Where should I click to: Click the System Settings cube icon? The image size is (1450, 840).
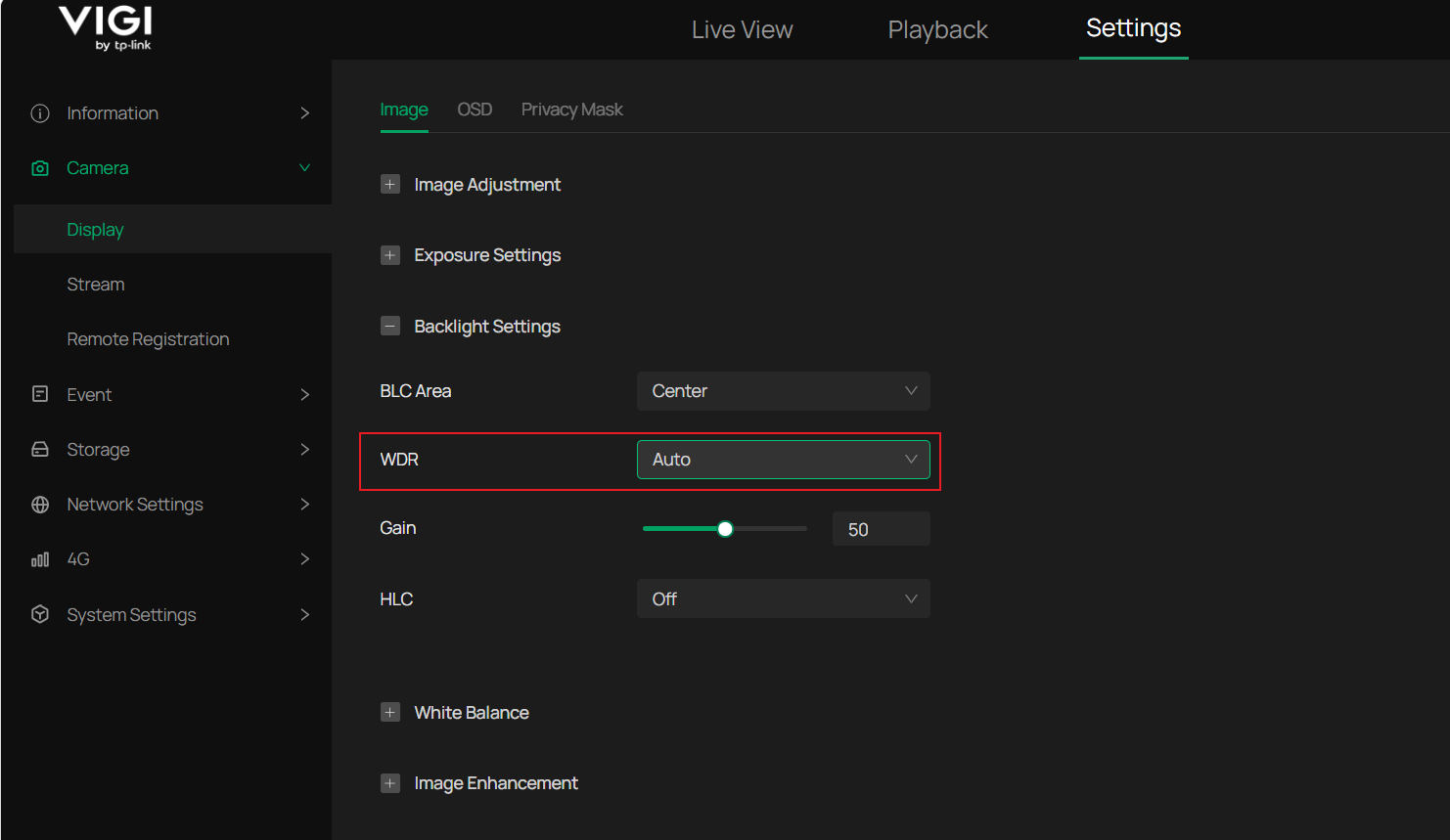click(40, 614)
